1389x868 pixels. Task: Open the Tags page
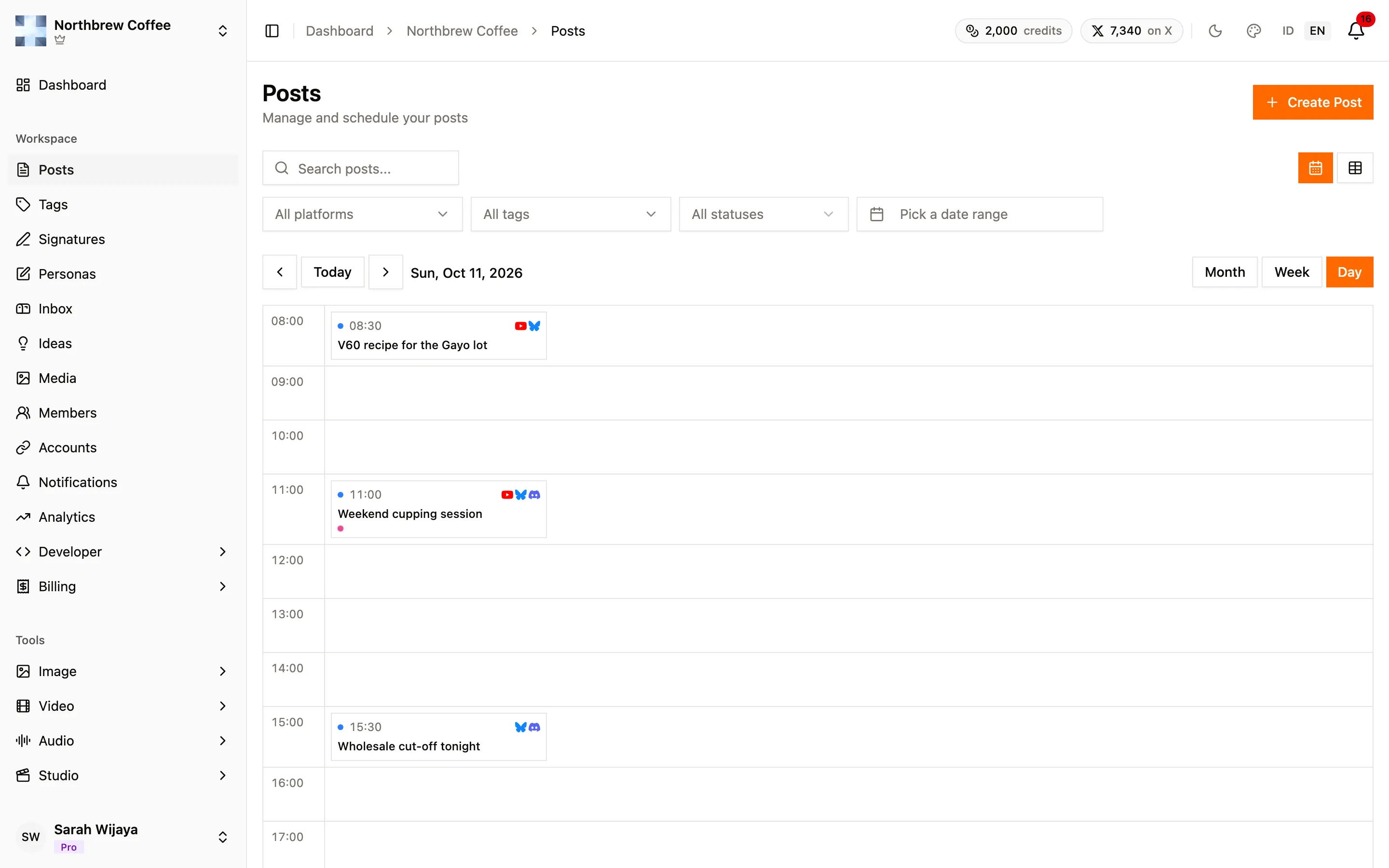(122, 204)
